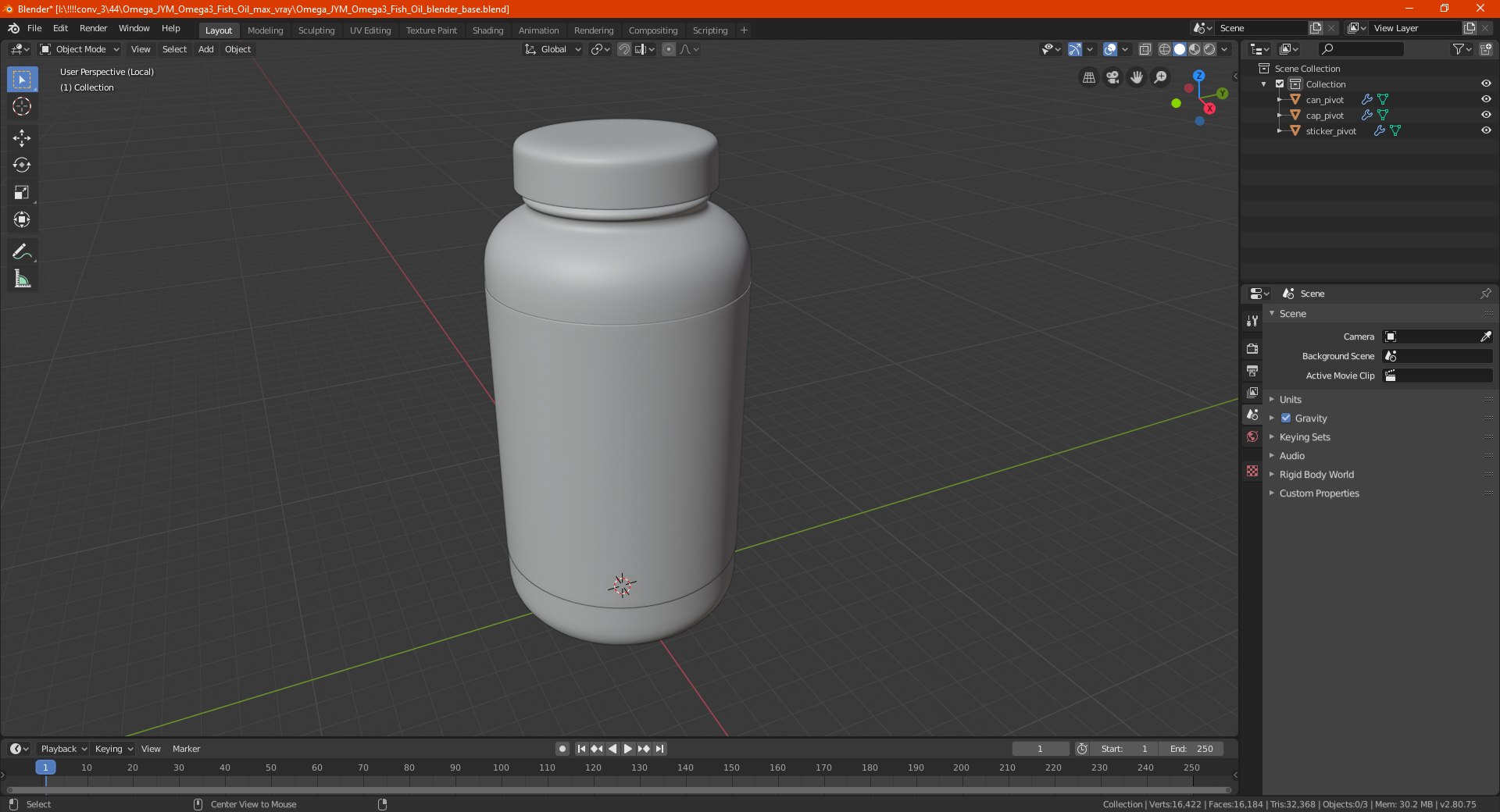Switch to solid viewport shading
Screen dimensions: 1500x812
tap(1180, 49)
